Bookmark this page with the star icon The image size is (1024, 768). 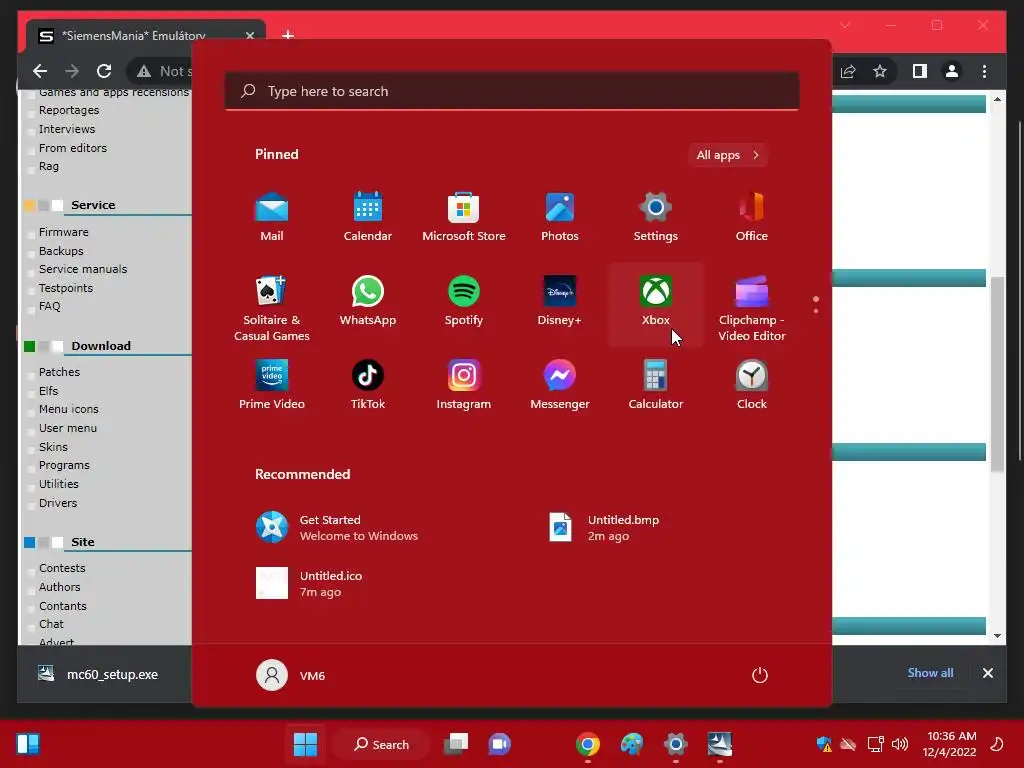(880, 71)
